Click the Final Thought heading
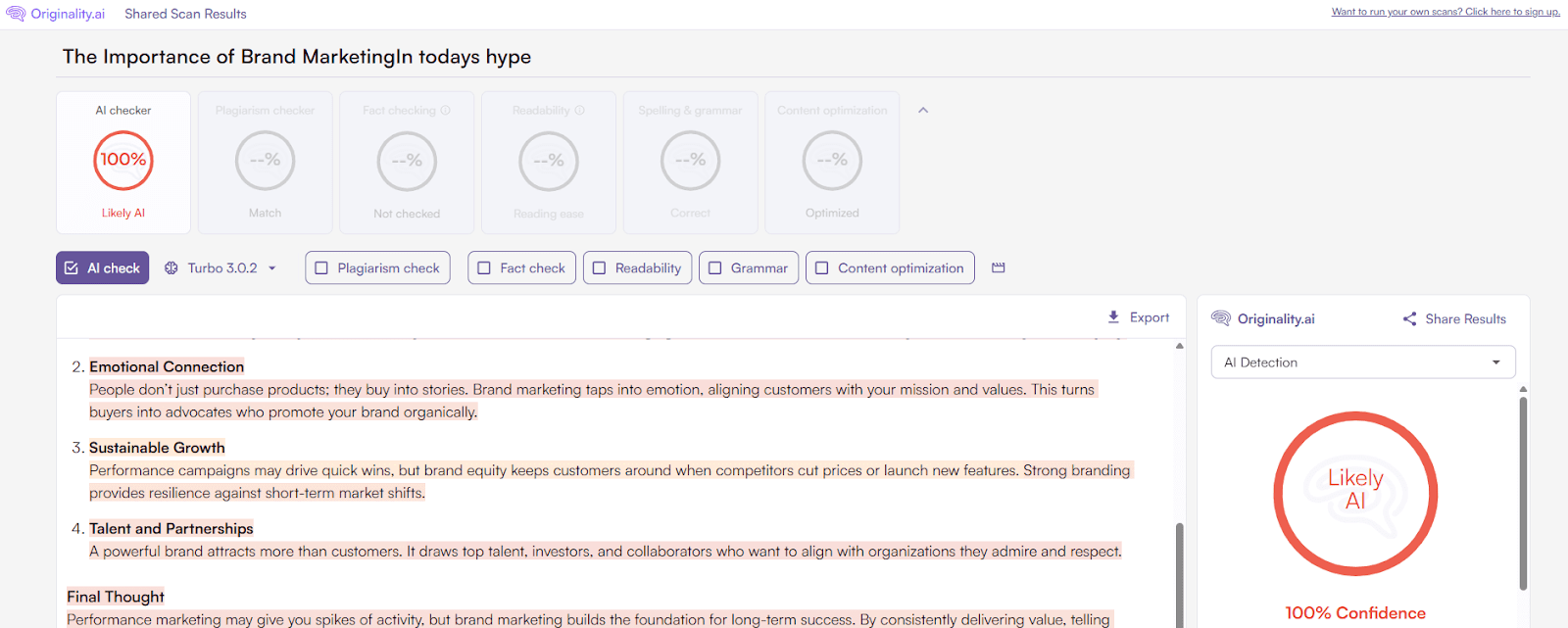Image resolution: width=1568 pixels, height=628 pixels. [x=116, y=597]
